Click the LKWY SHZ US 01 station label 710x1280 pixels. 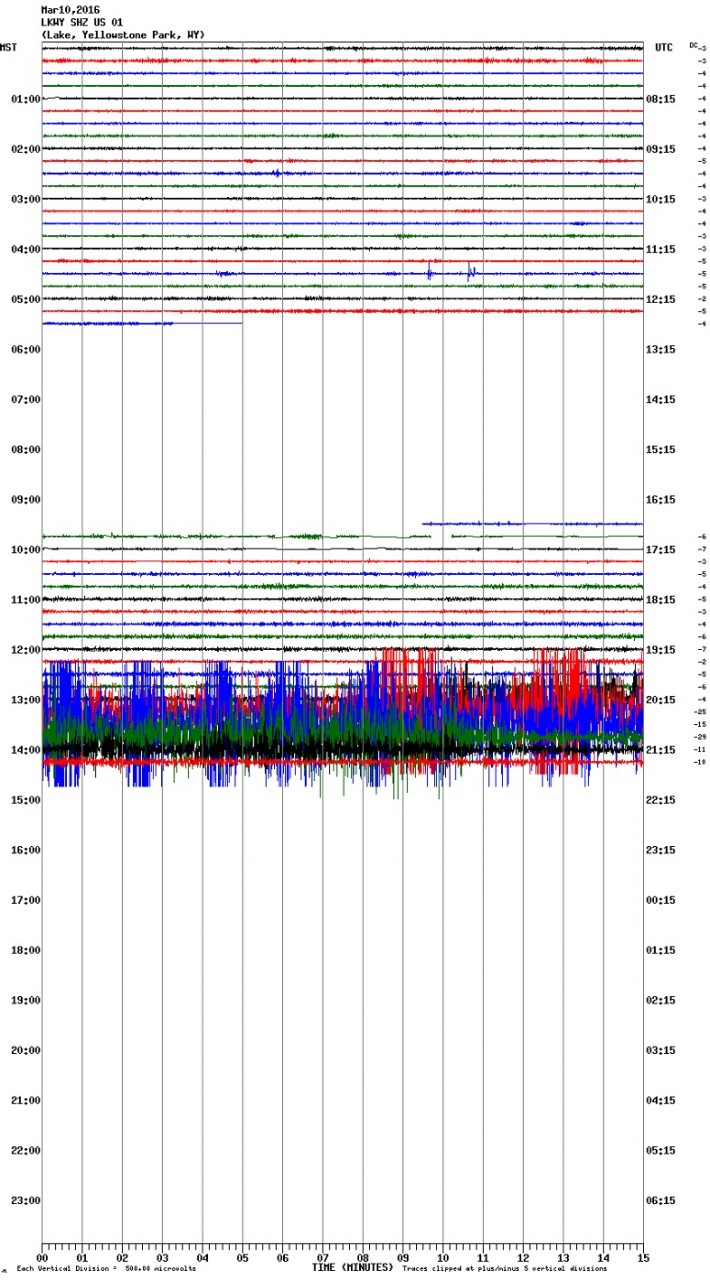point(82,22)
